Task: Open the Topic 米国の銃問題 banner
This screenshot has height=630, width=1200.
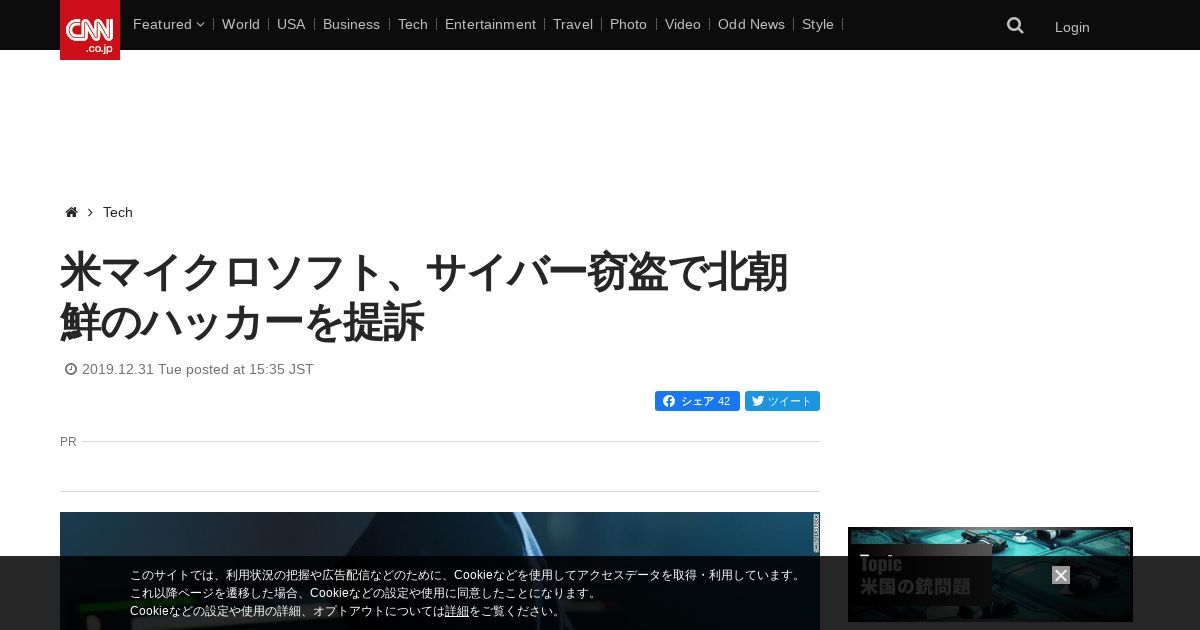Action: pyautogui.click(x=990, y=574)
